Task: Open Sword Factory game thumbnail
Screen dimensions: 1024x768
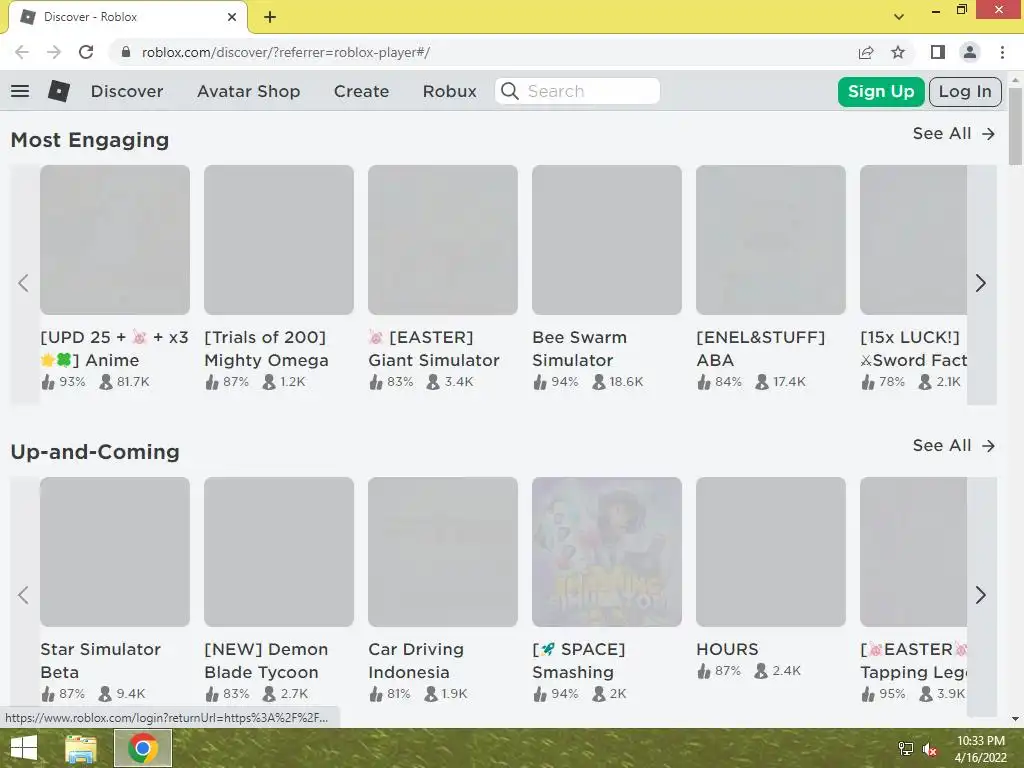Action: (913, 240)
